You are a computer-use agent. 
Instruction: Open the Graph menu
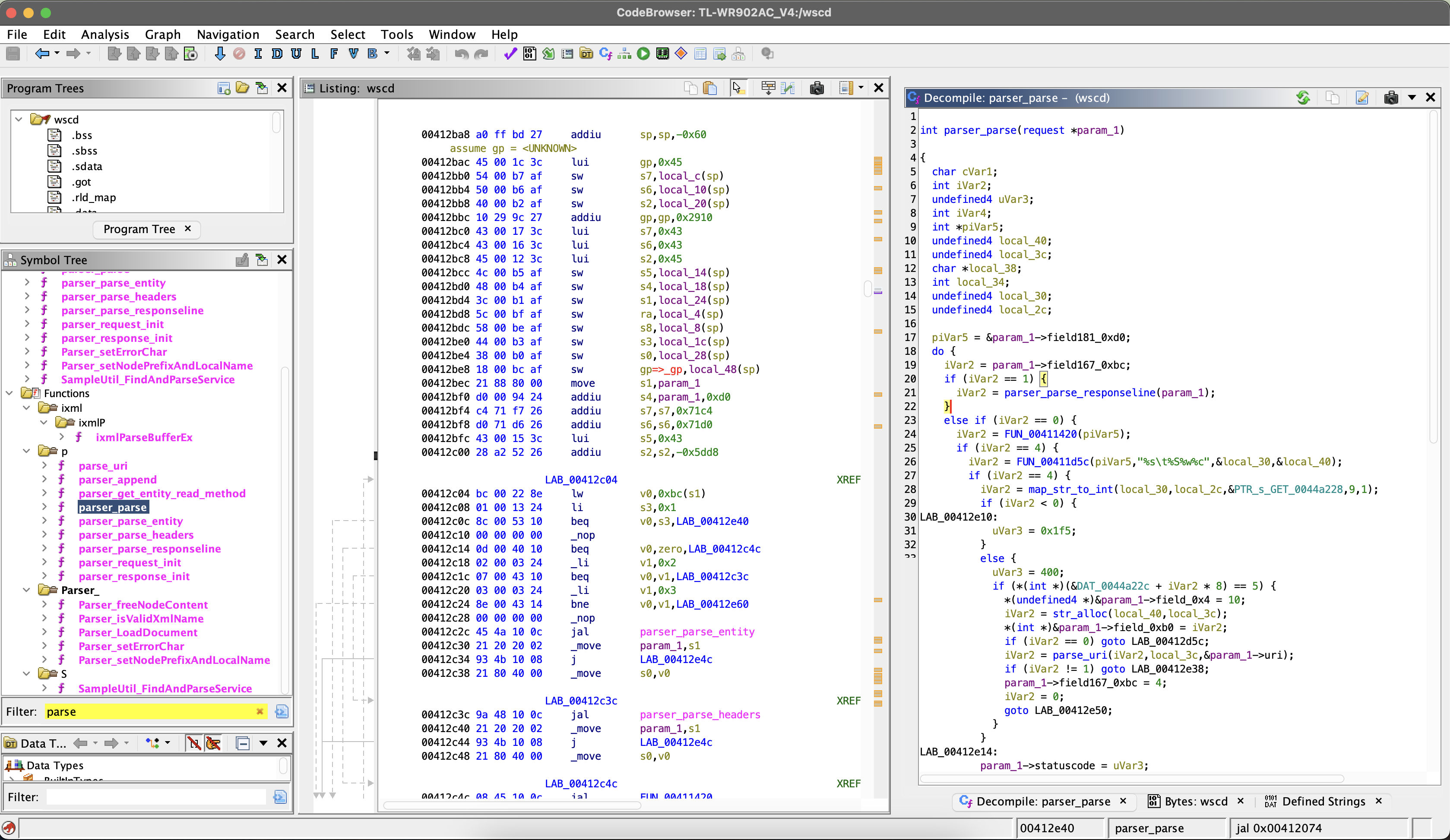(162, 35)
